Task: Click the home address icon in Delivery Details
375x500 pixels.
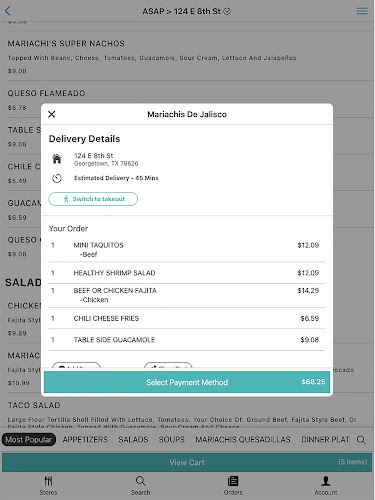Action: tap(57, 159)
